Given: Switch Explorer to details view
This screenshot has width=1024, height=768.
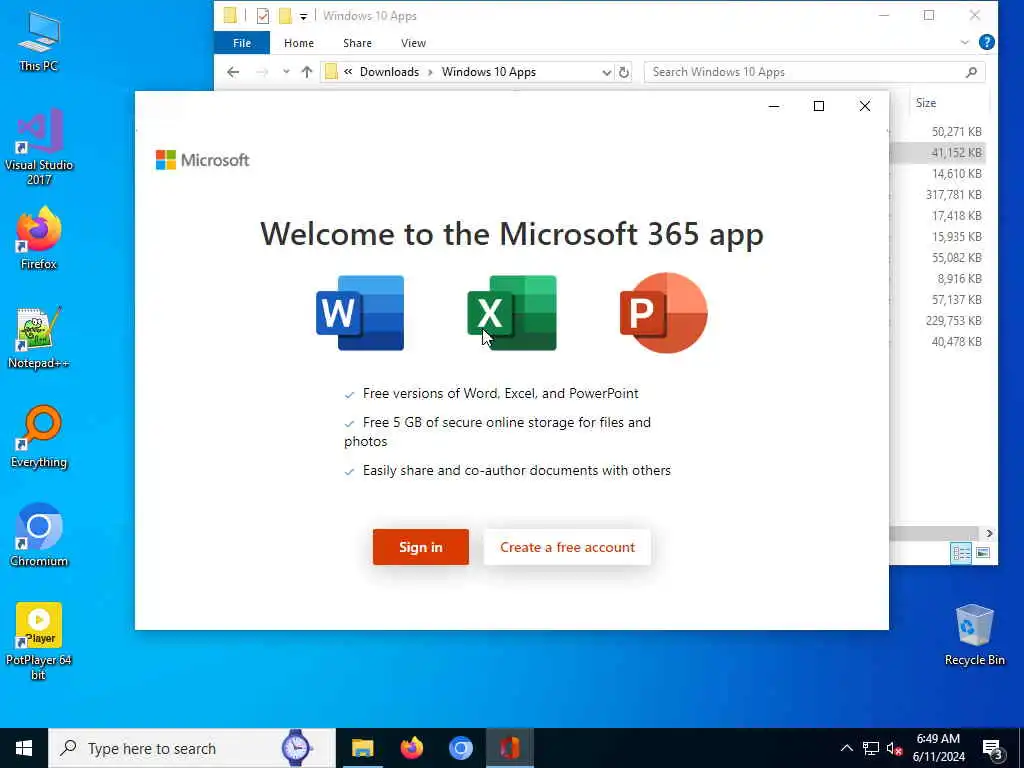Looking at the screenshot, I should point(961,553).
